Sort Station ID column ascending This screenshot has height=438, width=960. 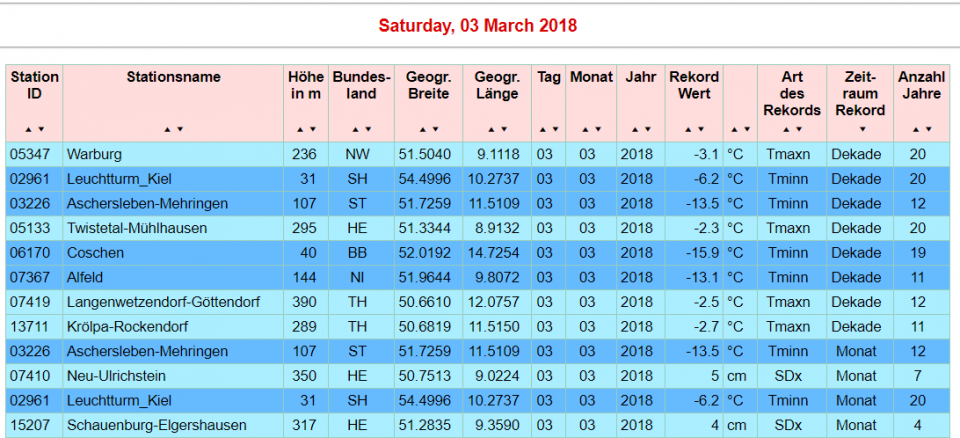point(29,129)
